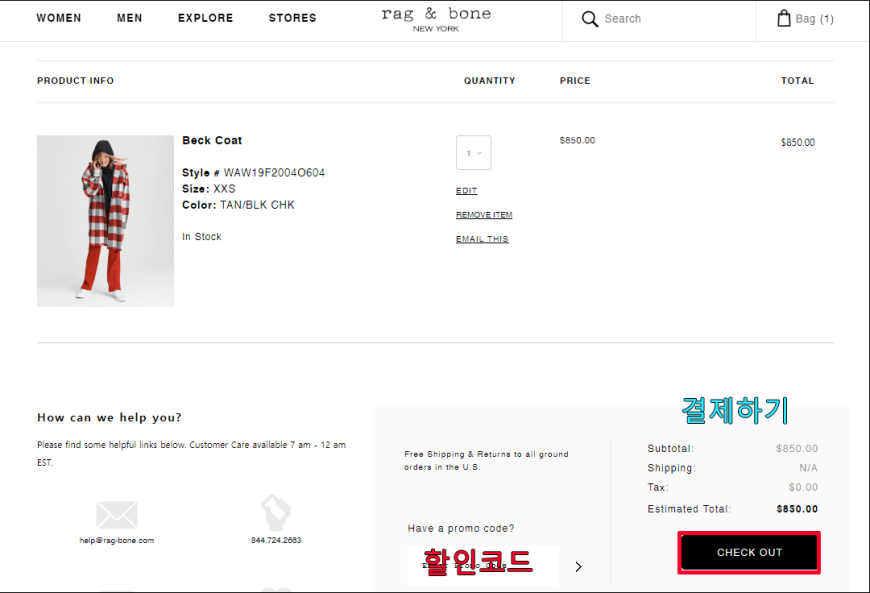This screenshot has height=593, width=870.
Task: Click the phone icon above 844.724.2663
Action: tap(276, 513)
